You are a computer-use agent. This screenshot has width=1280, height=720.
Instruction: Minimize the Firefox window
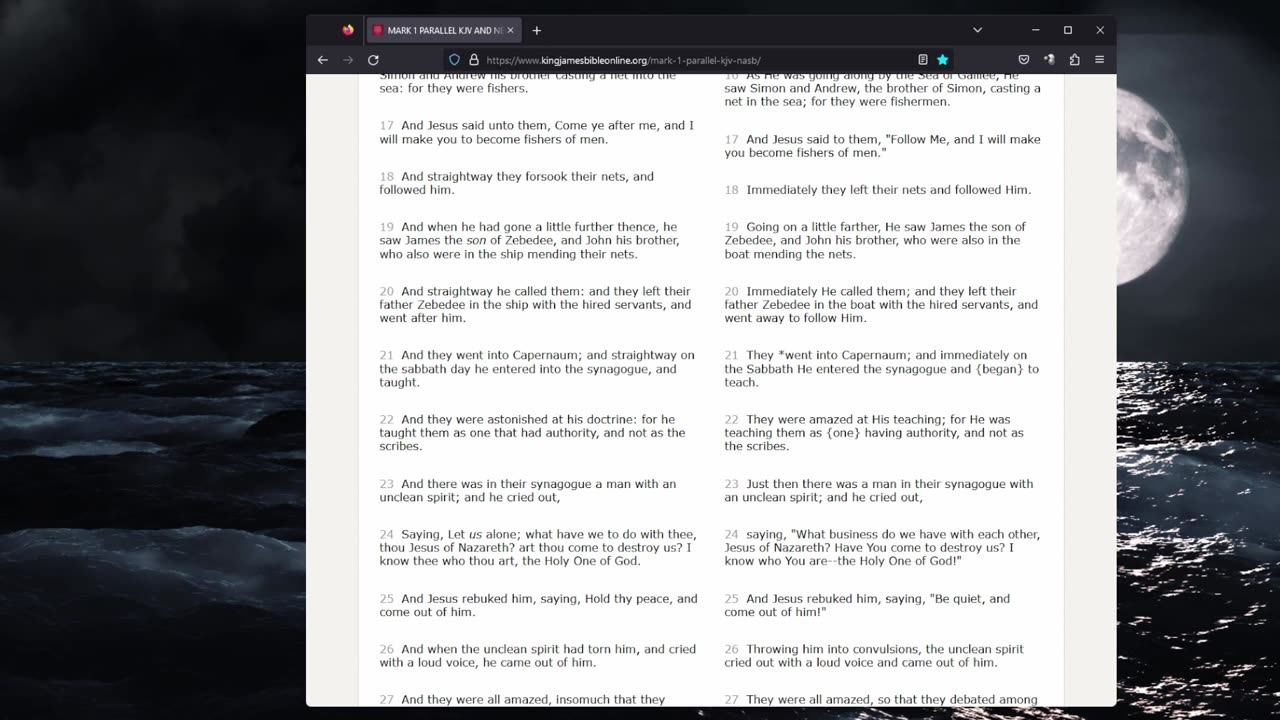click(x=1035, y=30)
